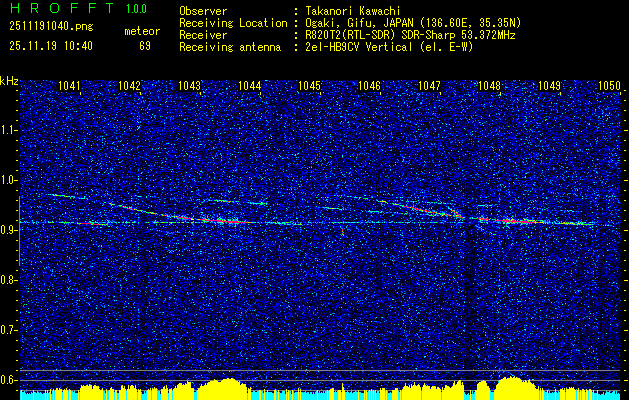Click the meteor count 69
This screenshot has width=629, height=400.
[x=145, y=46]
